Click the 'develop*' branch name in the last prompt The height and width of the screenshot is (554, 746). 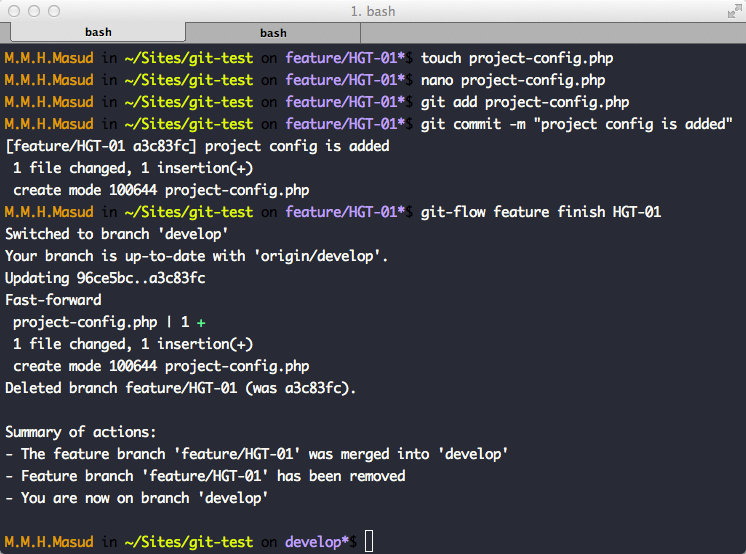(x=317, y=542)
